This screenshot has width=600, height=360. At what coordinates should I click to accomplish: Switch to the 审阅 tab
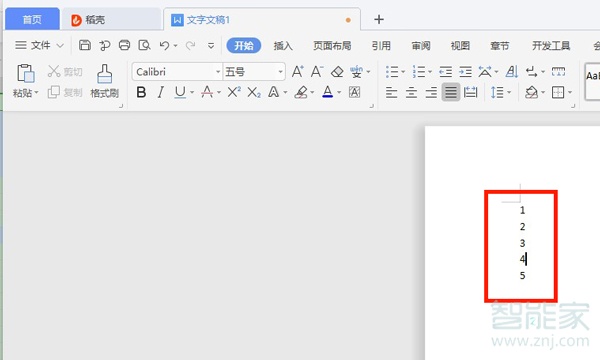tap(421, 46)
